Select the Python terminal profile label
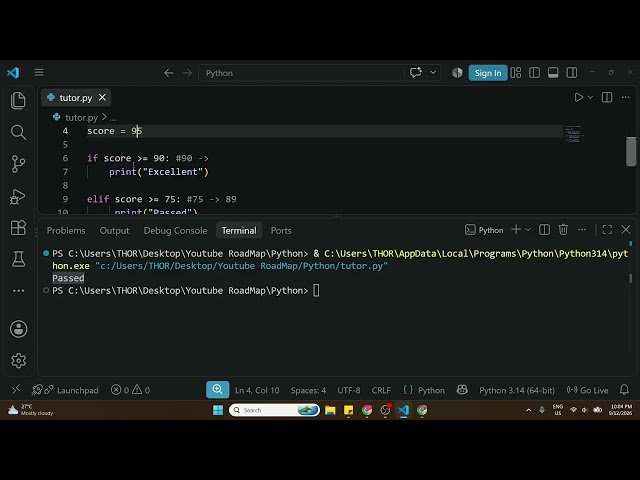This screenshot has width=640, height=480. tap(484, 230)
